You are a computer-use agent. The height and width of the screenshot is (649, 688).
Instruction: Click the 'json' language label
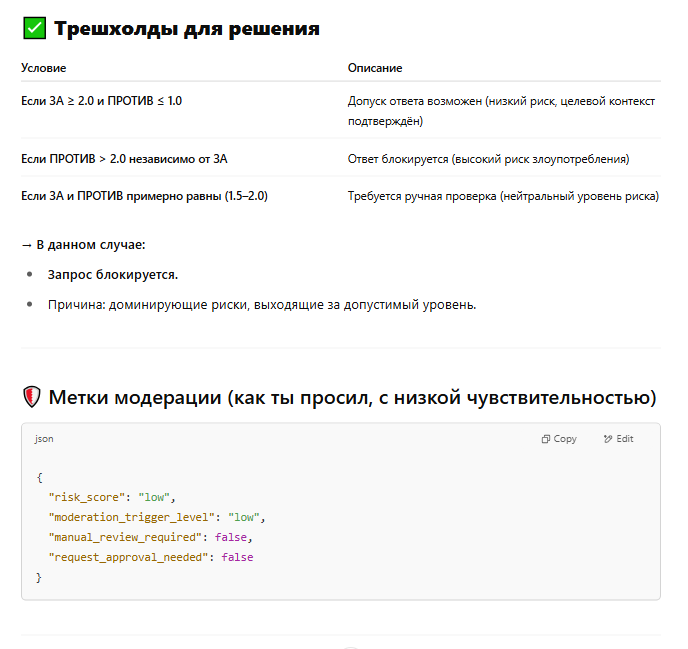[44, 439]
